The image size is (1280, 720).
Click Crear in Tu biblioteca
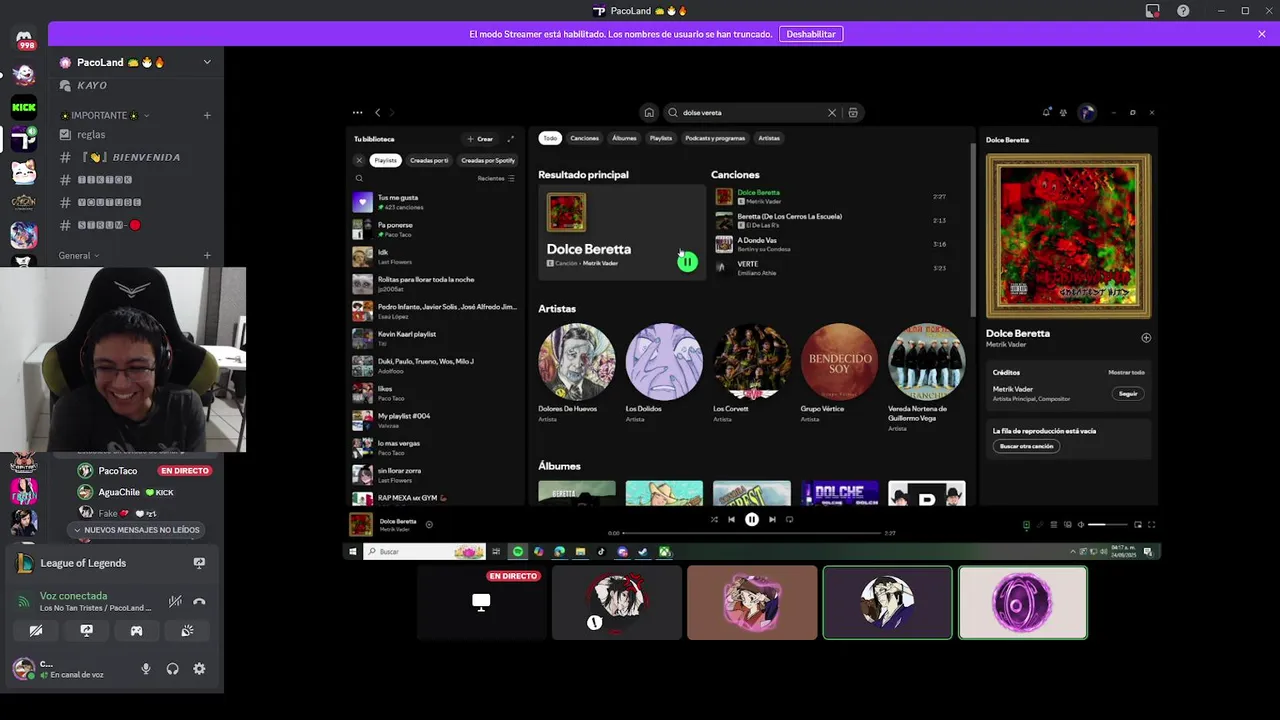pyautogui.click(x=480, y=139)
